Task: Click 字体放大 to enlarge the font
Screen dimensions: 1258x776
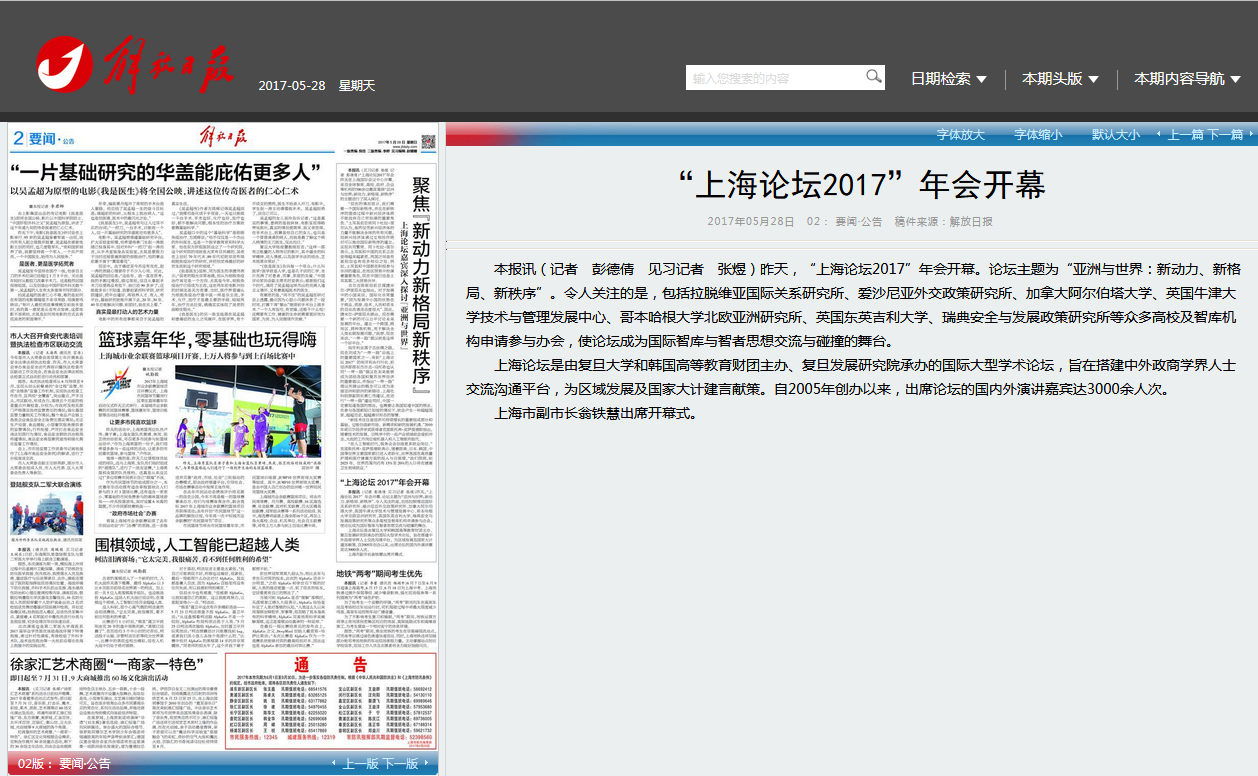Action: [961, 134]
